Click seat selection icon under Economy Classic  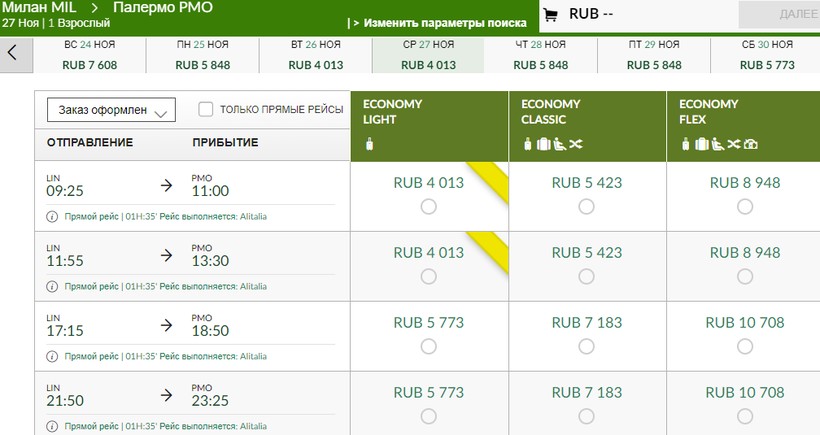[x=558, y=144]
